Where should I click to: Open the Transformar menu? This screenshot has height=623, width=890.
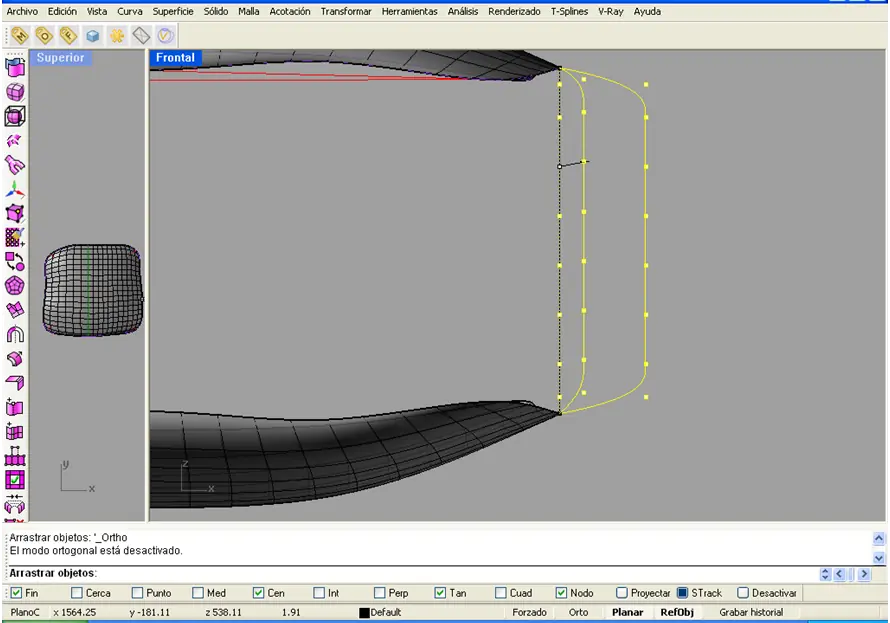(346, 11)
